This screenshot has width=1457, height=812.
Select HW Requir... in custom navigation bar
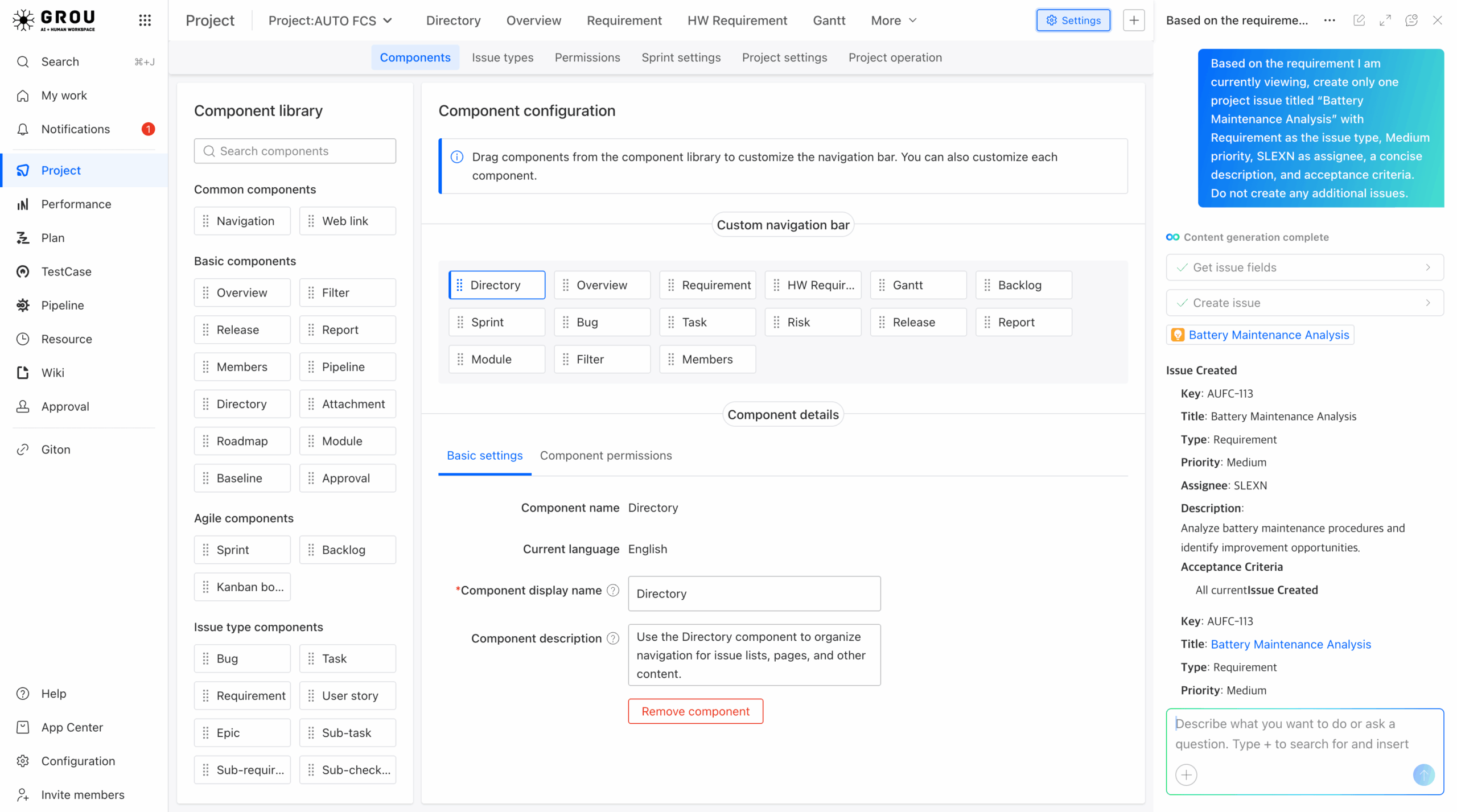point(813,285)
